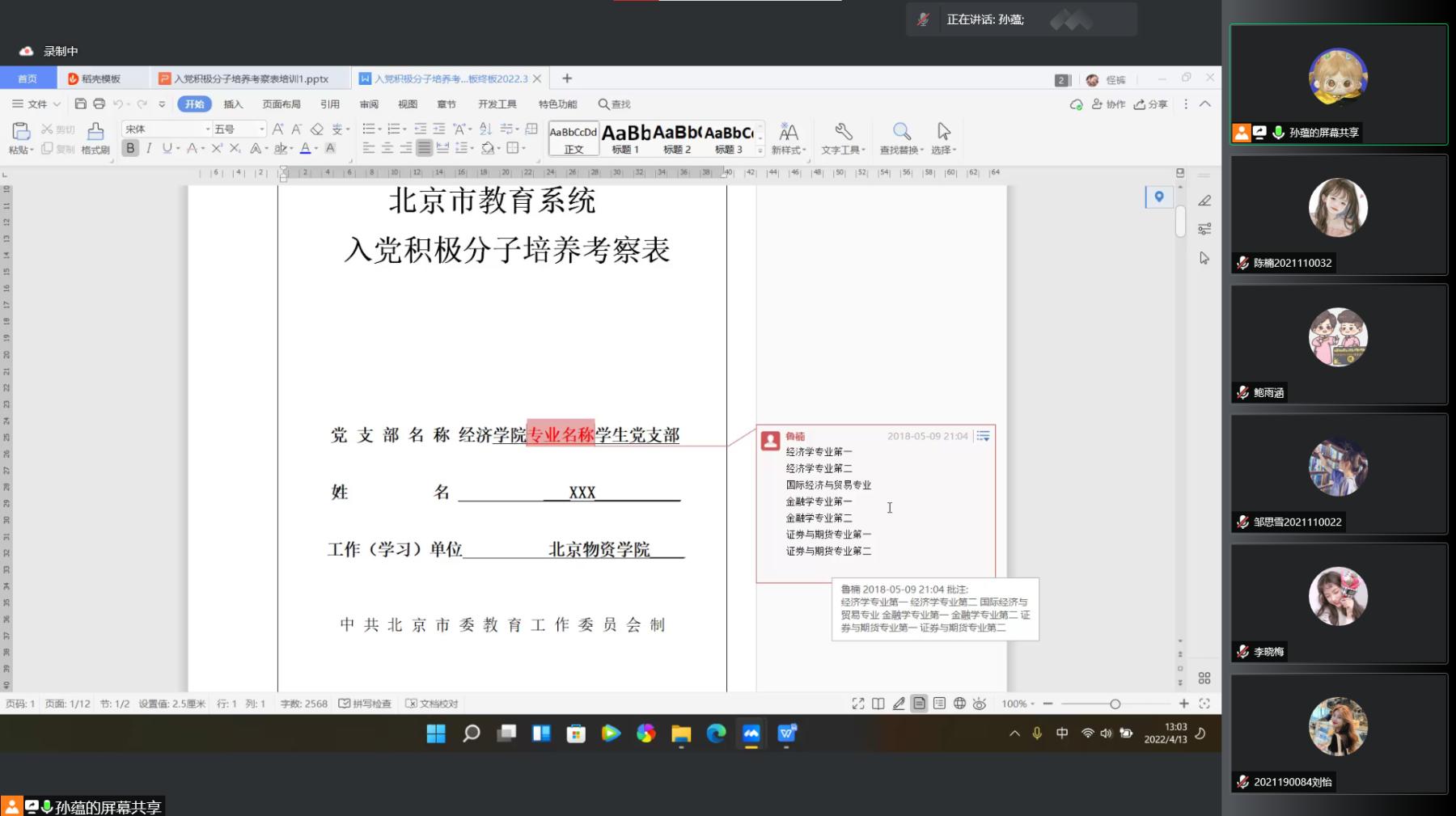Open the comment options icon in comment box
This screenshot has width=1456, height=816.
[x=983, y=436]
